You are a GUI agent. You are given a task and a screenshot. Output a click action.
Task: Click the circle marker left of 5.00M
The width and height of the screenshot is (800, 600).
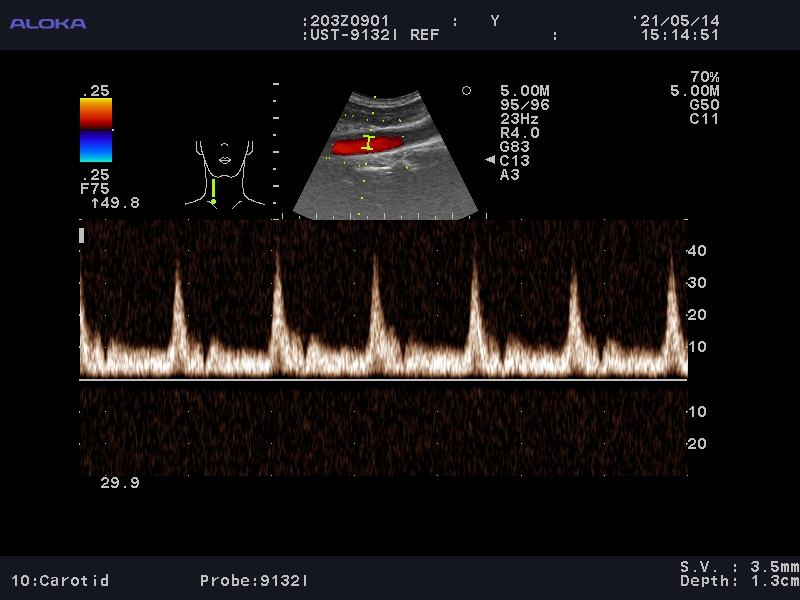coord(466,91)
